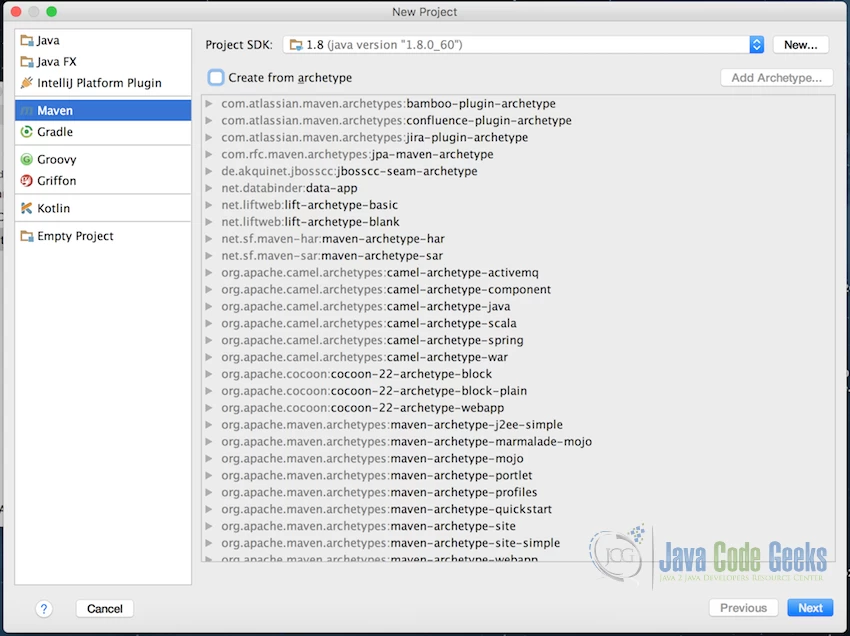
Task: Click the Maven icon in sidebar
Action: [27, 111]
